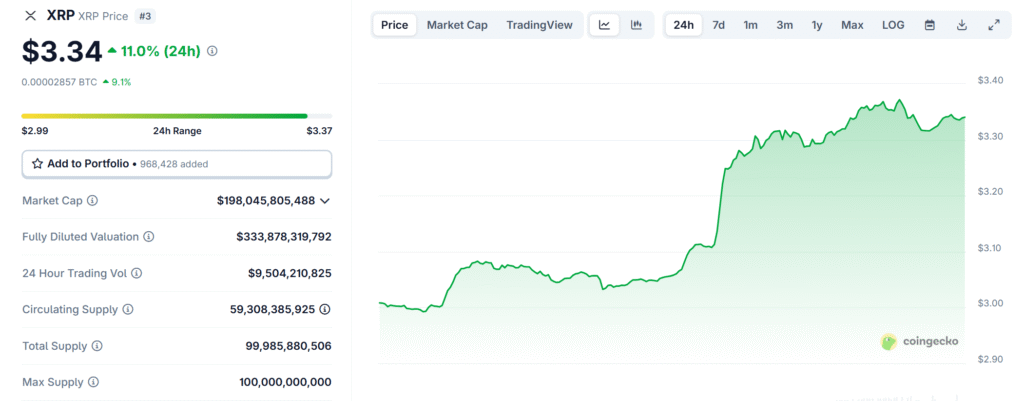Image resolution: width=1024 pixels, height=401 pixels.
Task: Click the line chart view icon
Action: [604, 25]
